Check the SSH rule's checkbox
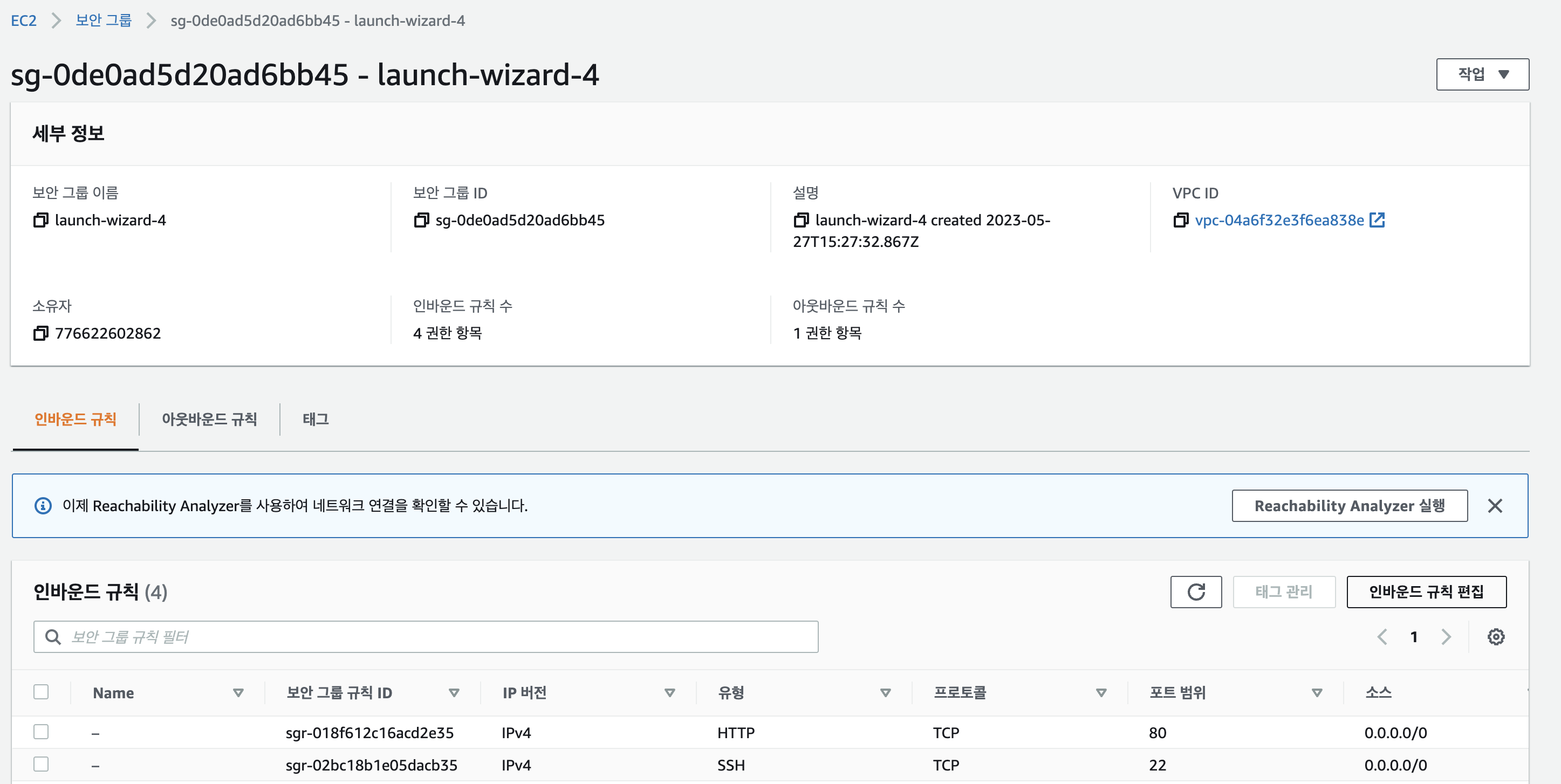 (x=40, y=764)
